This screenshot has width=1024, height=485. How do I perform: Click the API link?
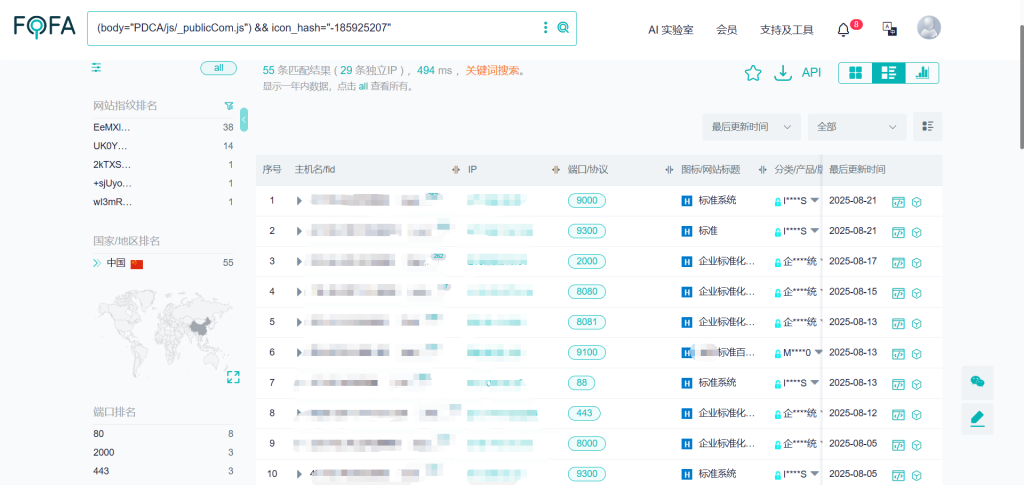pyautogui.click(x=811, y=73)
